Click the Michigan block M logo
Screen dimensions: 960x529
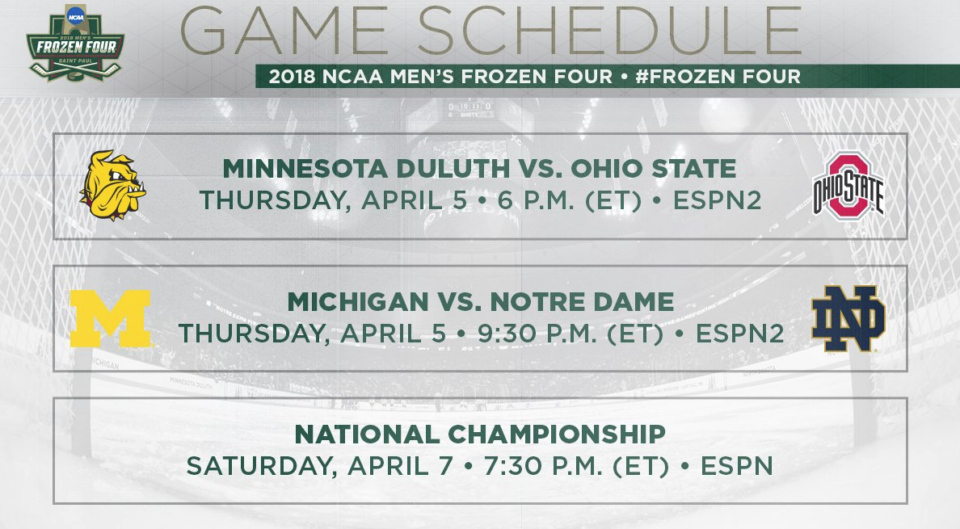coord(110,318)
